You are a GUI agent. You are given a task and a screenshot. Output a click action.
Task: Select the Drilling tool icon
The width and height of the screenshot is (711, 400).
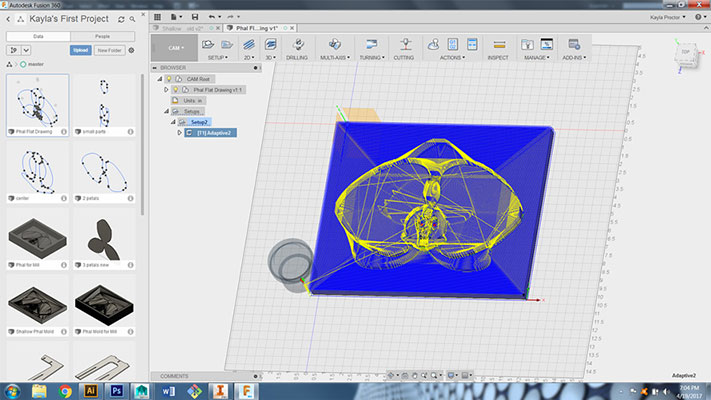click(x=298, y=44)
